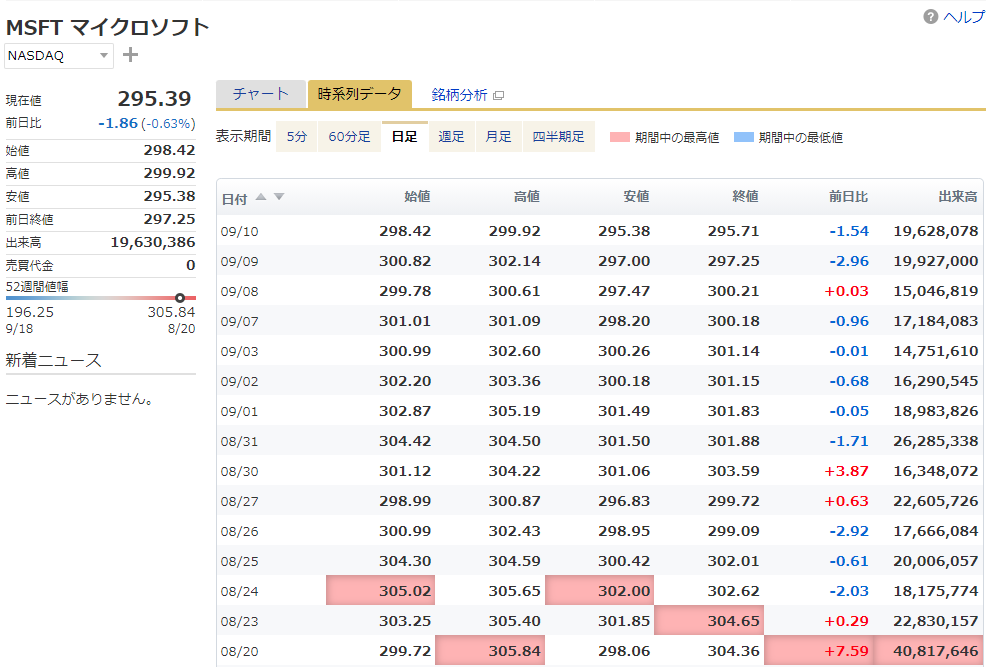Click the previous close value in sidebar

click(x=169, y=220)
